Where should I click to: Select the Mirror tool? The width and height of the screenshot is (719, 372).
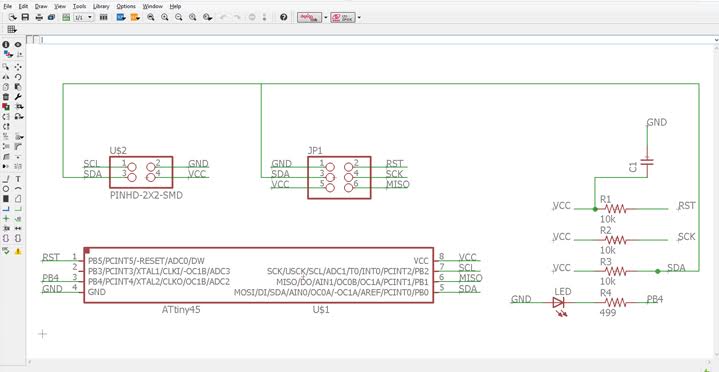tap(6, 77)
